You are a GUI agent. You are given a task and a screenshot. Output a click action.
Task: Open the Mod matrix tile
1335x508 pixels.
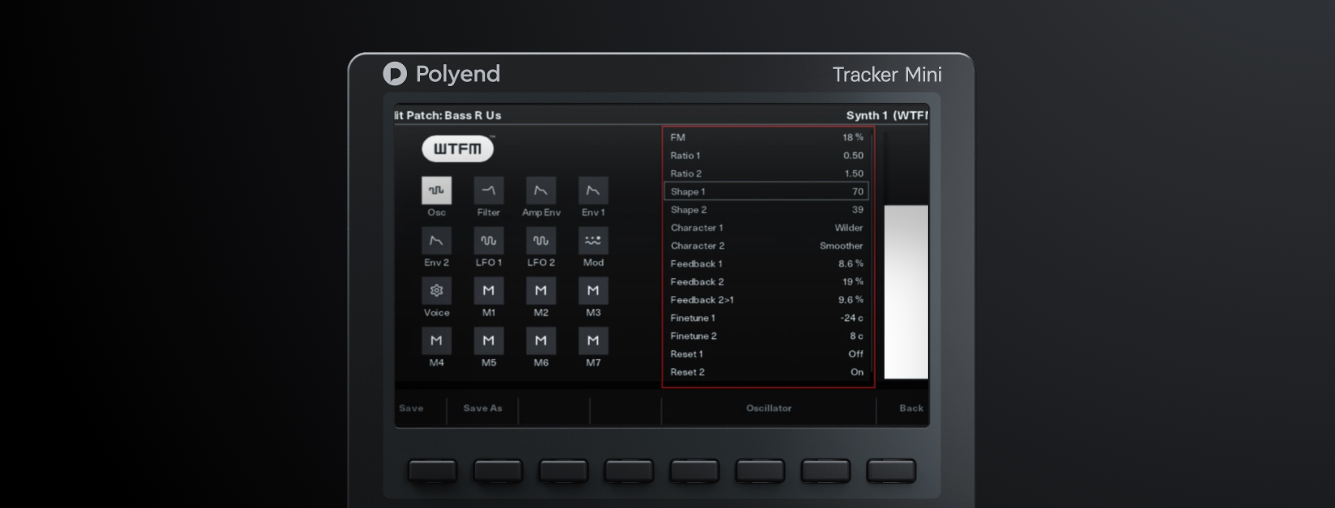[x=593, y=240]
